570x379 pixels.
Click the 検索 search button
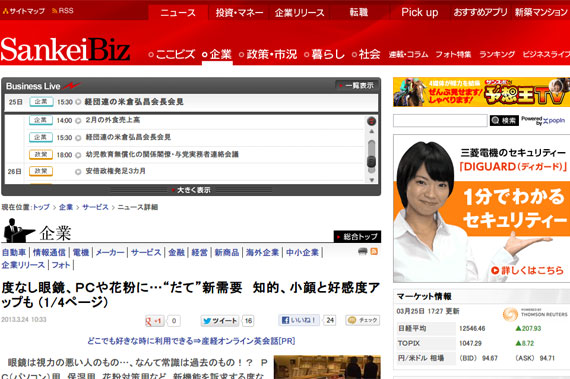(x=504, y=120)
